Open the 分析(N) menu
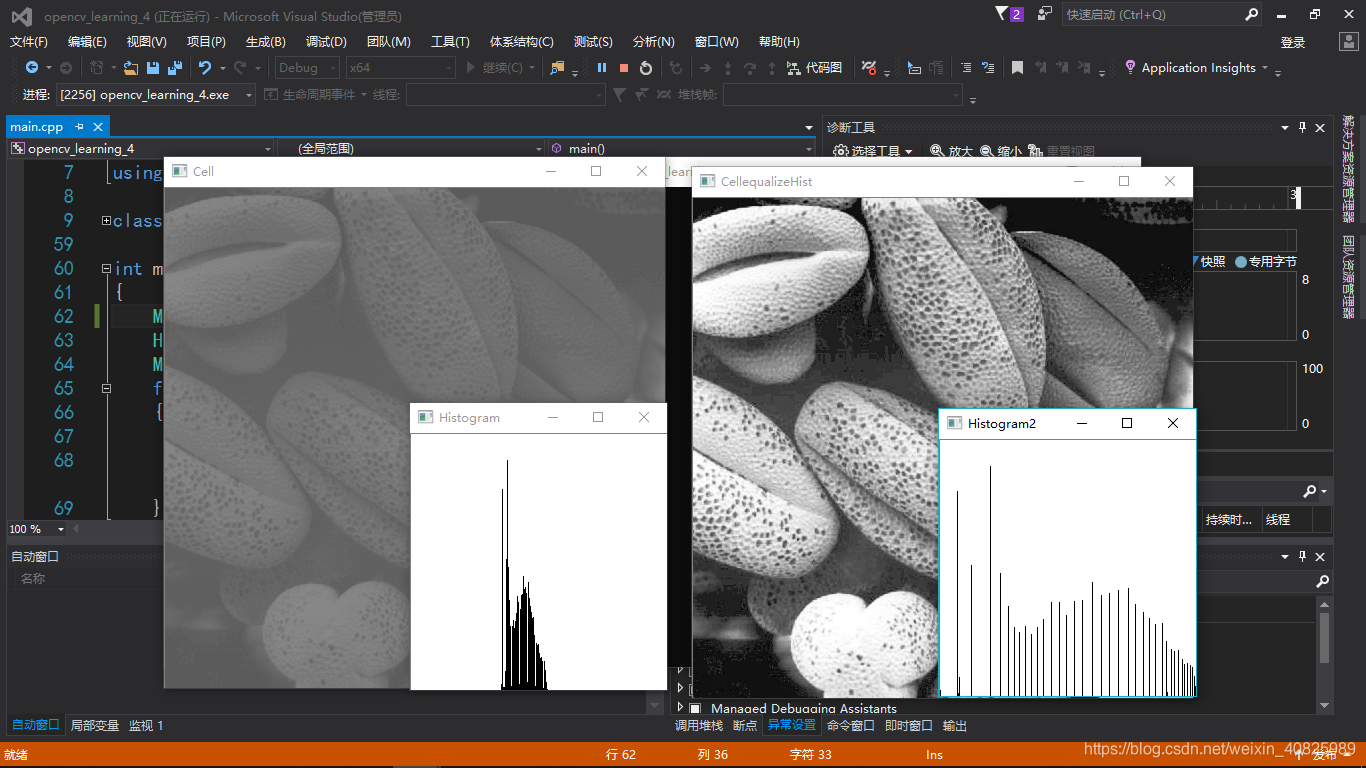This screenshot has height=768, width=1366. 654,42
